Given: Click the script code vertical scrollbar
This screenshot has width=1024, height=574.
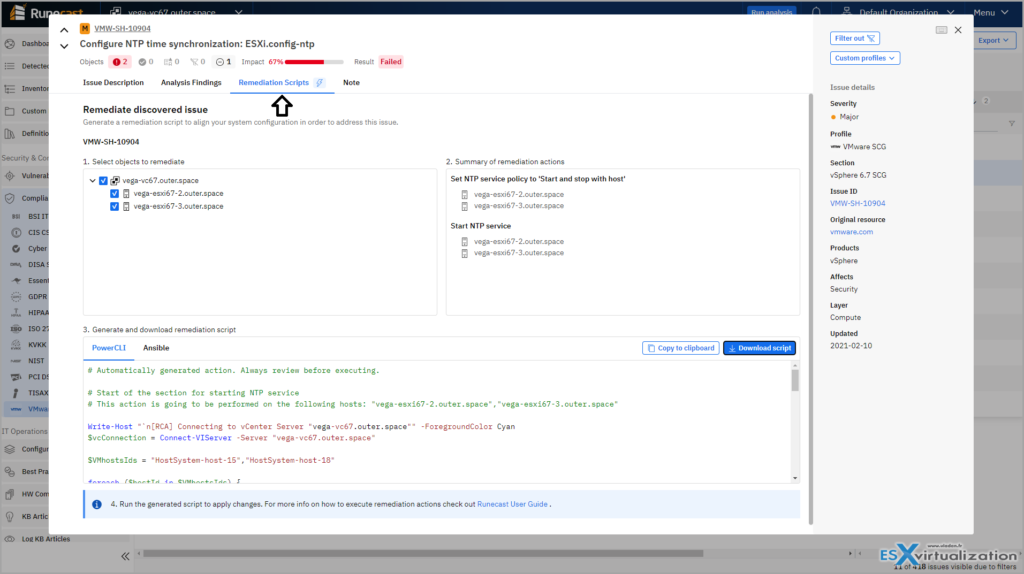Looking at the screenshot, I should pos(795,380).
